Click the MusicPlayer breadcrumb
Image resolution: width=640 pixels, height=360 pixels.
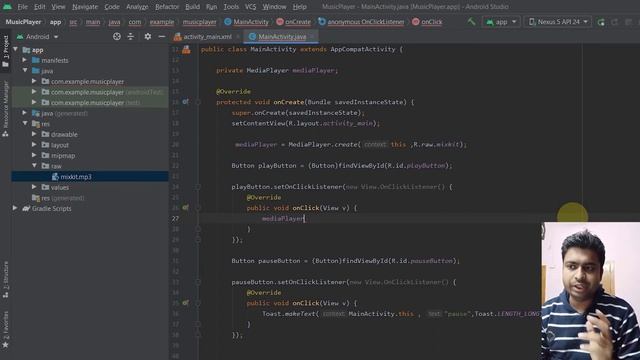pos(23,22)
